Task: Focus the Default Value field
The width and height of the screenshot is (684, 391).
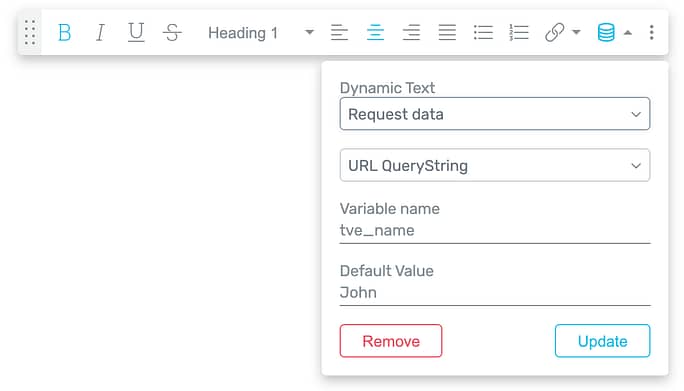Action: pyautogui.click(x=495, y=293)
